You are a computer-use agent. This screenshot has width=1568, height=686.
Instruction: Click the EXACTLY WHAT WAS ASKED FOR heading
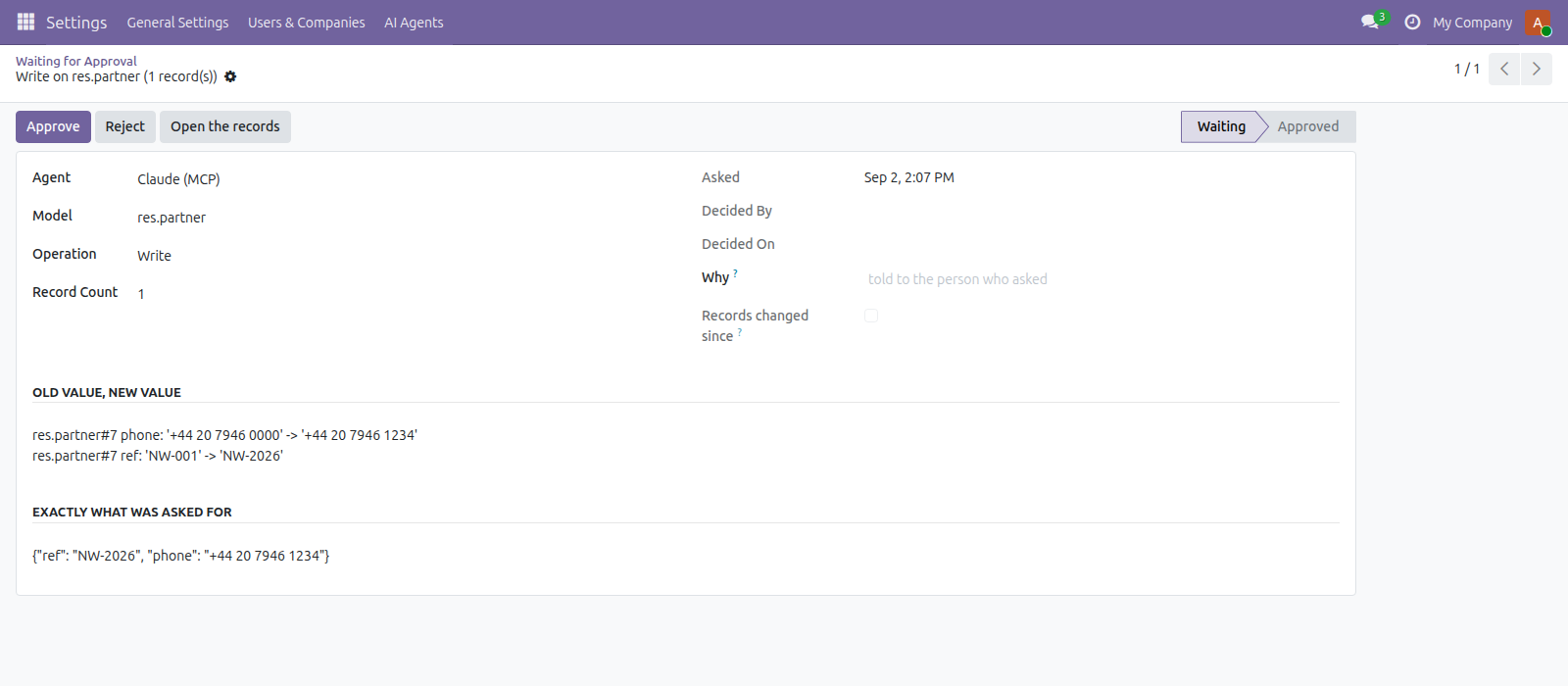pyautogui.click(x=132, y=512)
